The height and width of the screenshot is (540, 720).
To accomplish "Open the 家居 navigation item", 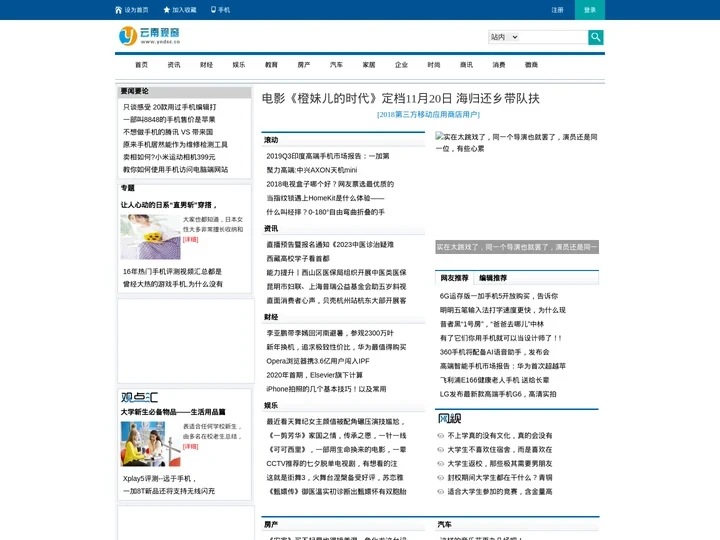I will tap(369, 65).
